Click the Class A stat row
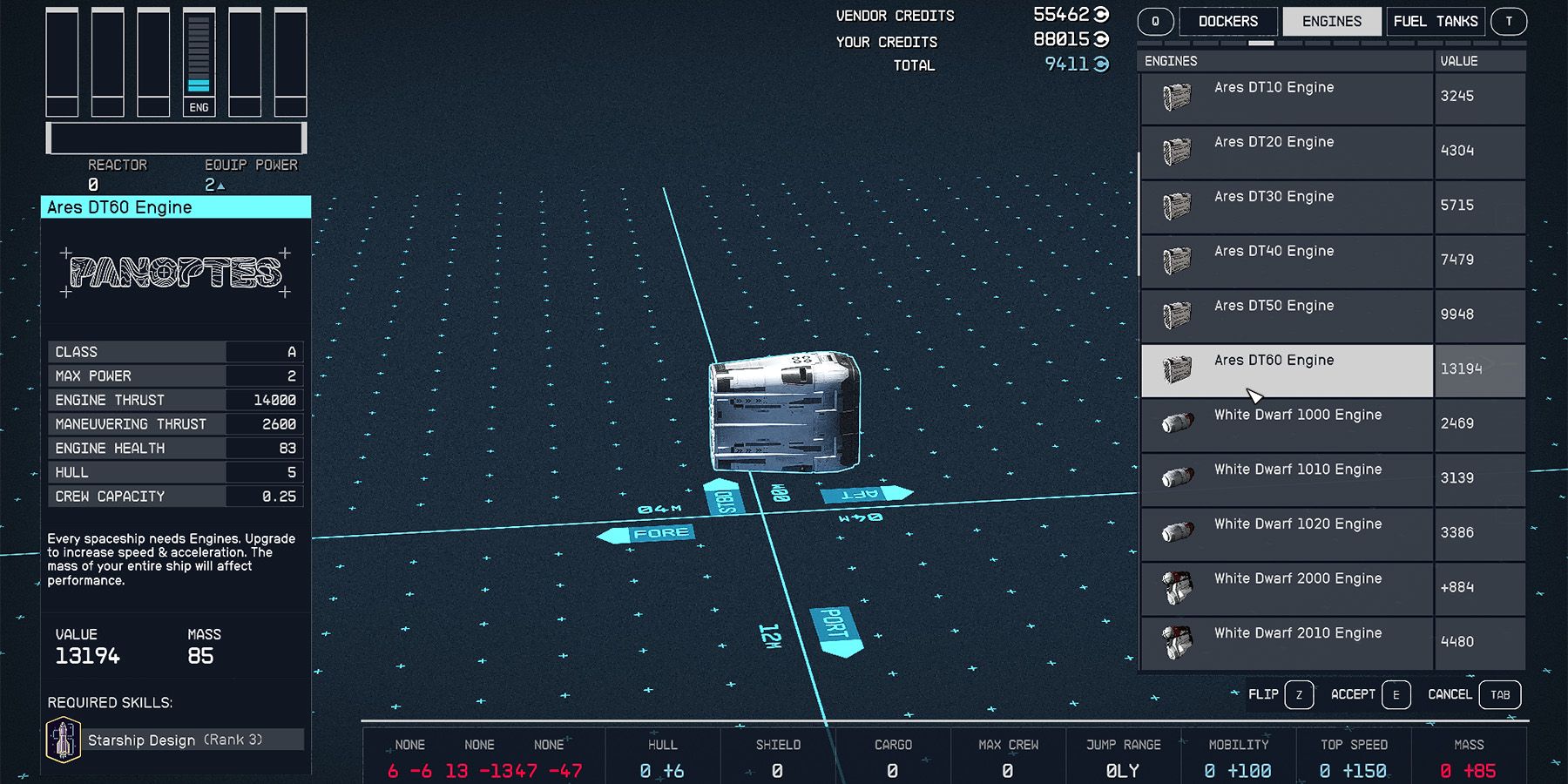This screenshot has height=784, width=1568. (x=175, y=352)
